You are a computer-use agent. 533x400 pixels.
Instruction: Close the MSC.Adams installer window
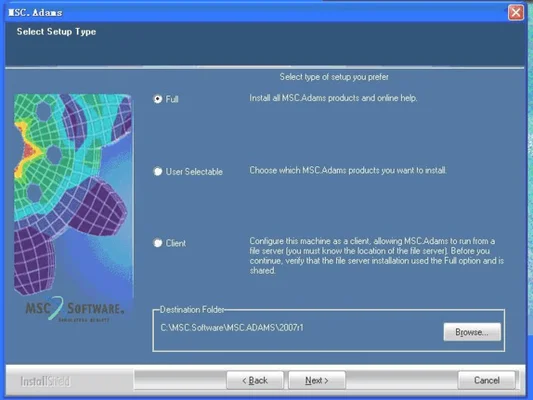pyautogui.click(x=516, y=13)
